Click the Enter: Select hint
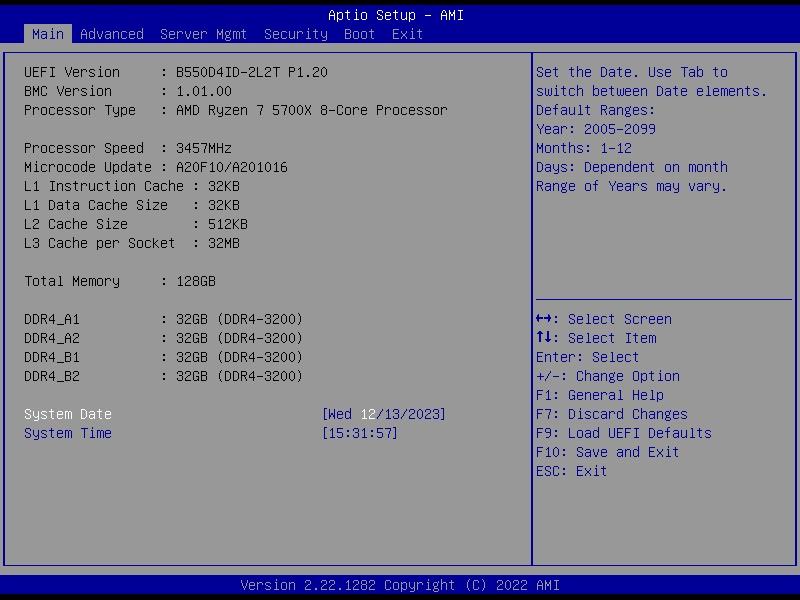 [x=587, y=357]
